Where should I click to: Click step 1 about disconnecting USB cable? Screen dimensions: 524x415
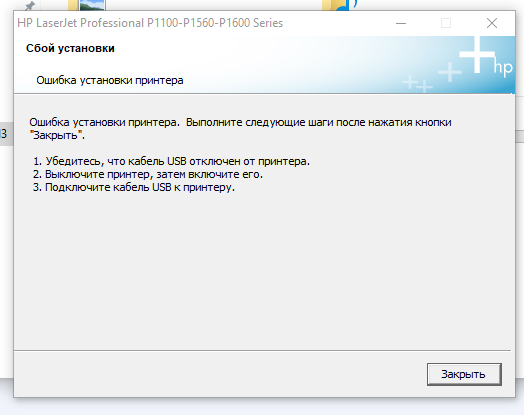171,161
